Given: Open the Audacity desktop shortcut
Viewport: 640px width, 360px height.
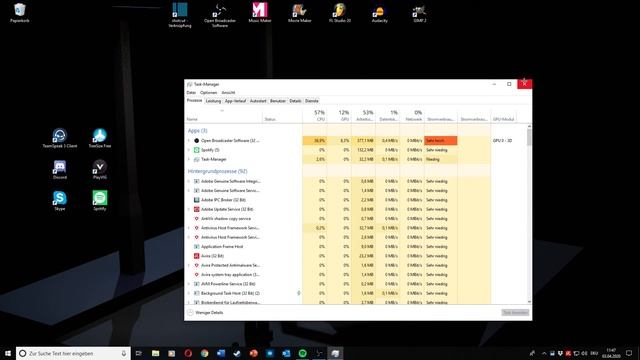Looking at the screenshot, I should 380,12.
